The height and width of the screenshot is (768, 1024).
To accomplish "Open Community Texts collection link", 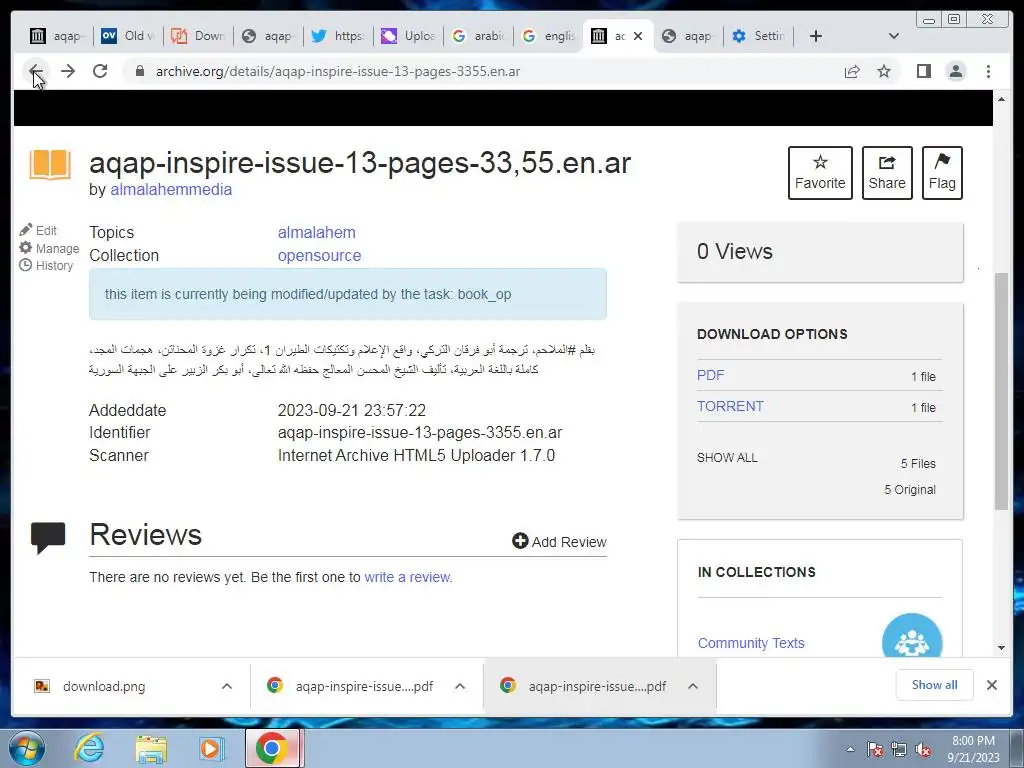I will point(751,643).
